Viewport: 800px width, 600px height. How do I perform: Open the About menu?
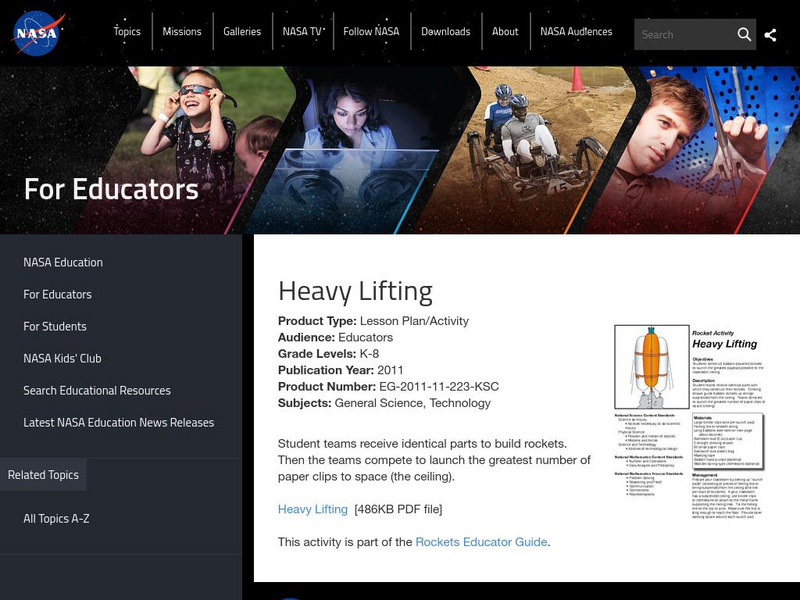pos(505,32)
